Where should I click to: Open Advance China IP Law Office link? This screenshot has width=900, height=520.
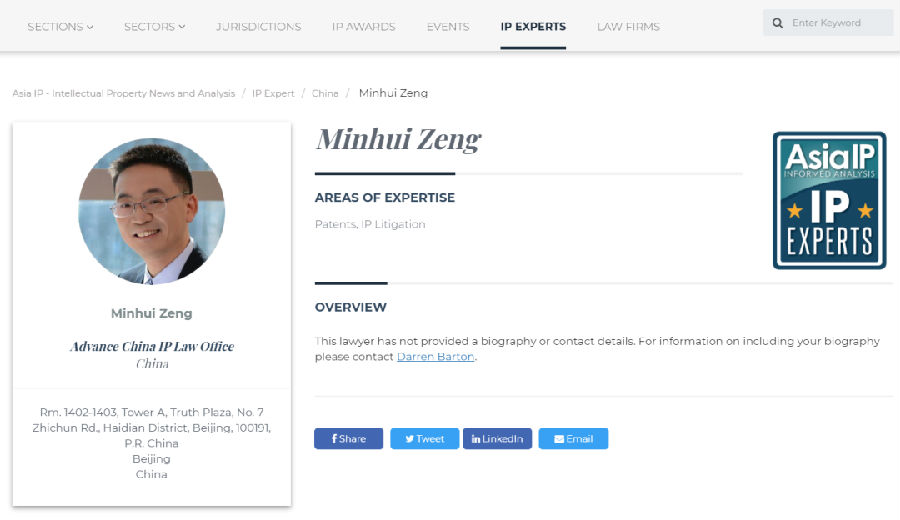[x=152, y=347]
